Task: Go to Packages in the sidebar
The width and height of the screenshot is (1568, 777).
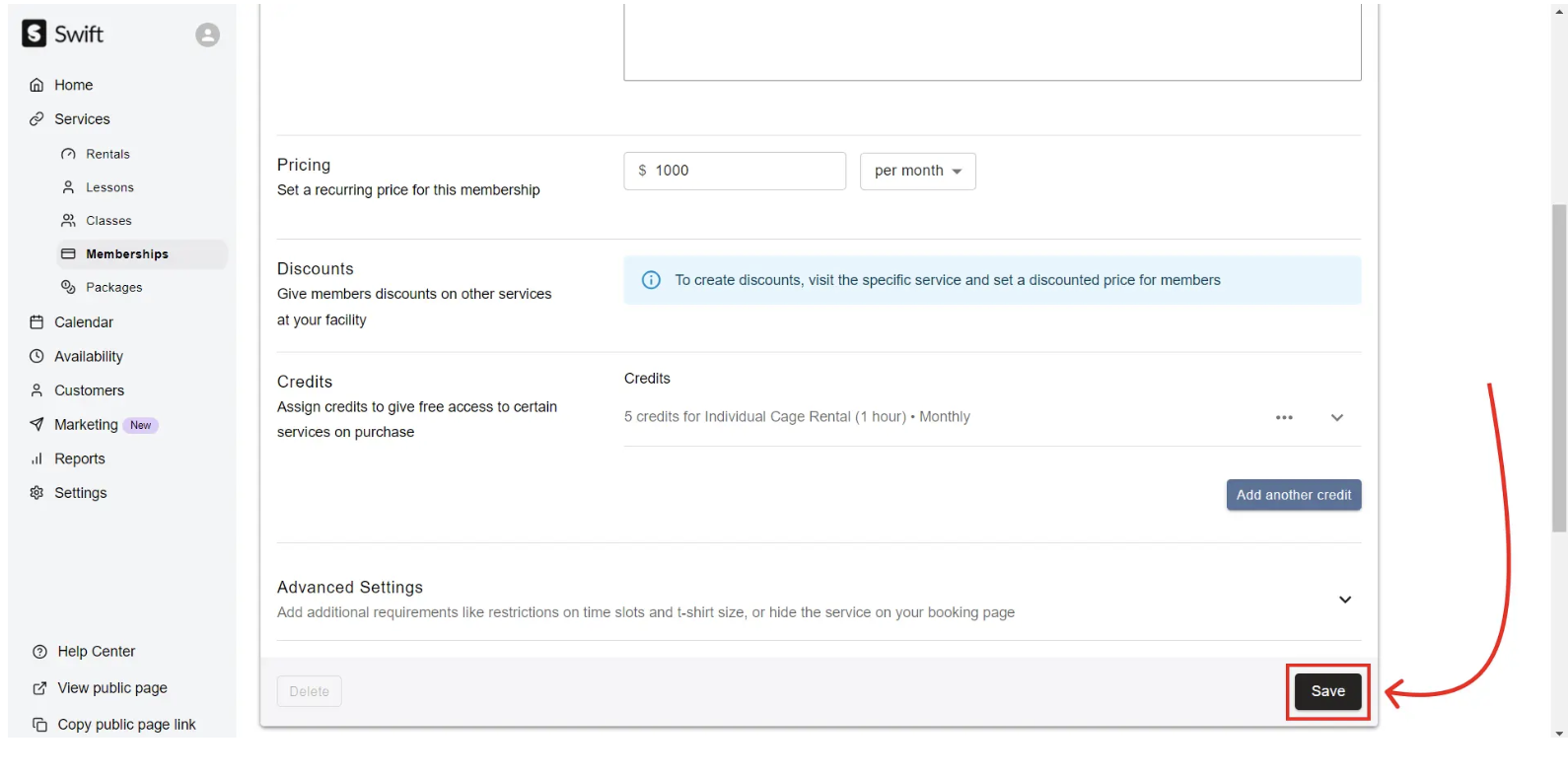Action: (x=113, y=287)
